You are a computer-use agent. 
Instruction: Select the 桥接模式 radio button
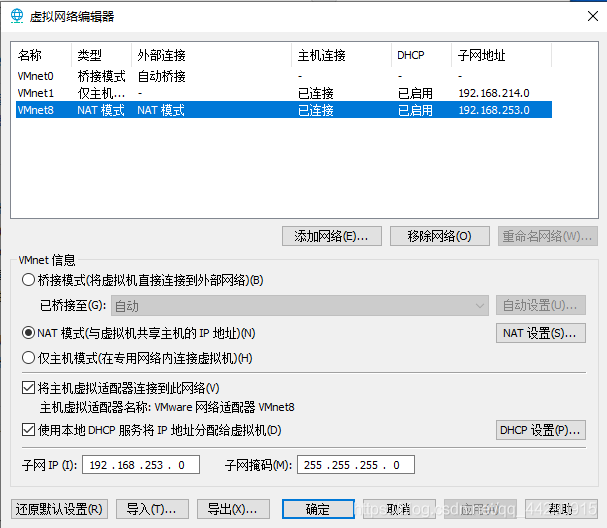point(28,280)
